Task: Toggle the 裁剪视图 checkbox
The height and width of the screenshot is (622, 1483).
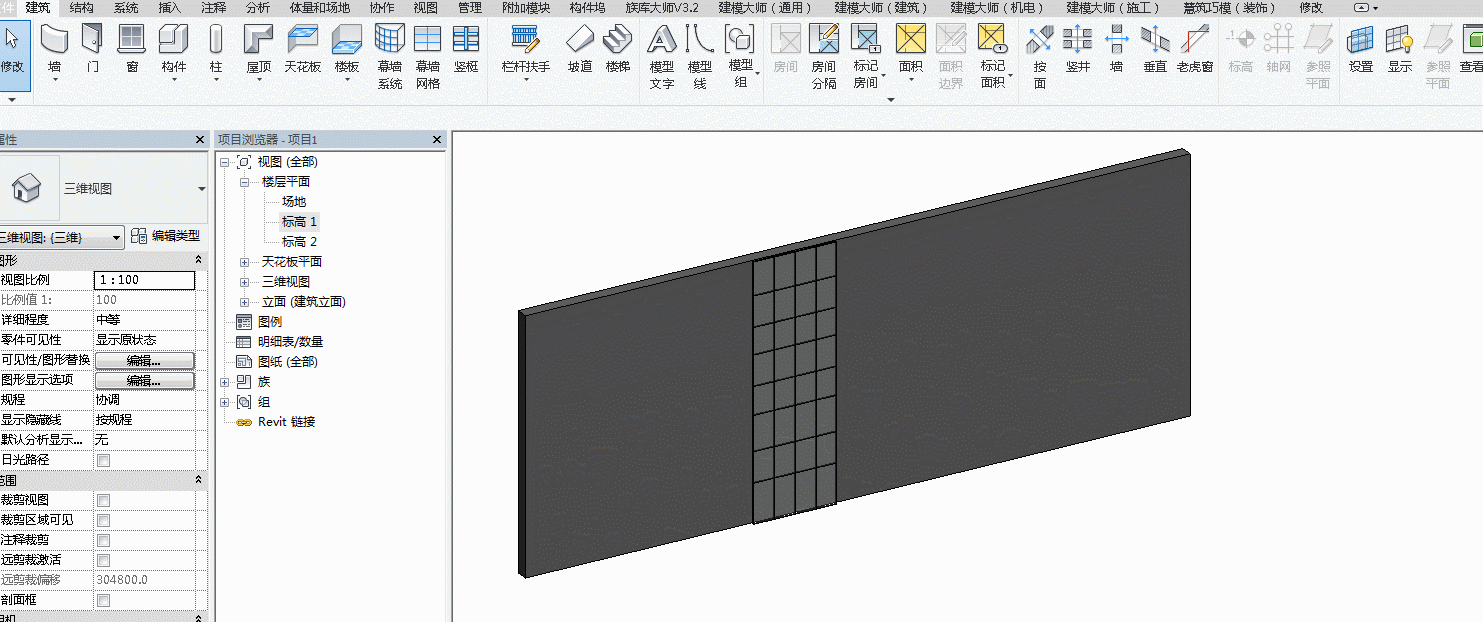Action: [x=104, y=500]
